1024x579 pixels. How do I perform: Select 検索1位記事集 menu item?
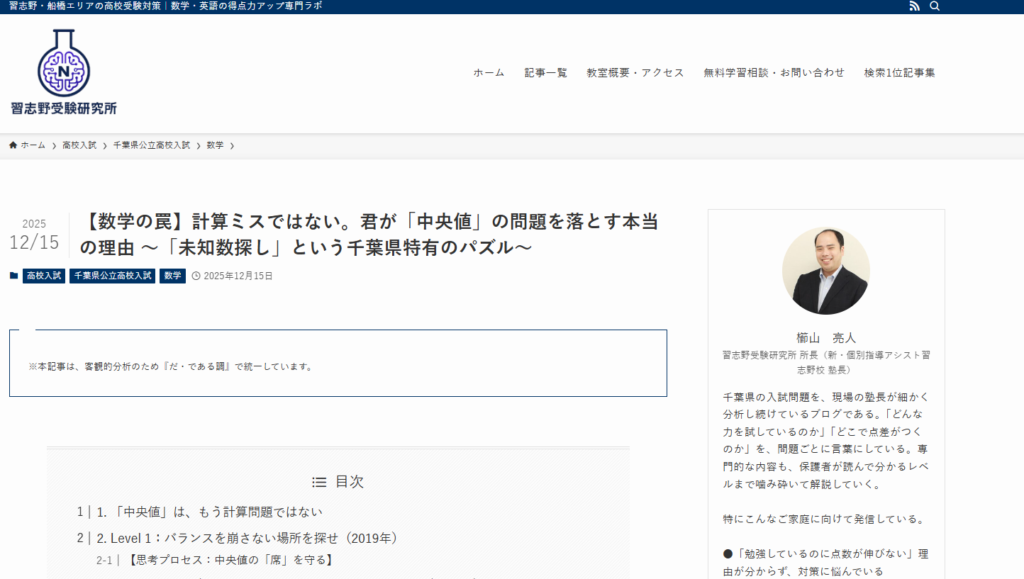(899, 73)
